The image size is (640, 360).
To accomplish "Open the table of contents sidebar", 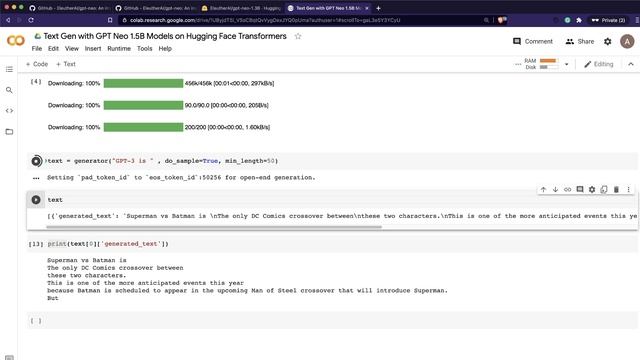I will [x=9, y=69].
